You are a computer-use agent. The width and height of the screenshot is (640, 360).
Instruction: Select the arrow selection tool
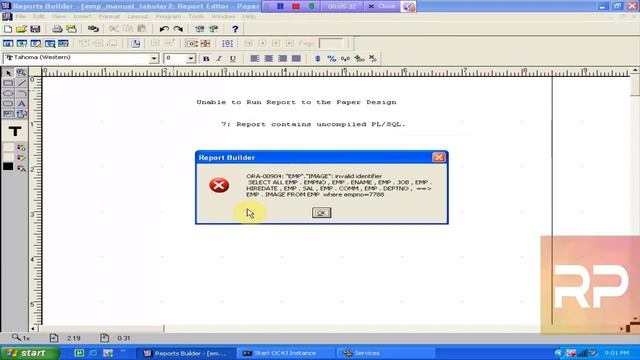8,73
